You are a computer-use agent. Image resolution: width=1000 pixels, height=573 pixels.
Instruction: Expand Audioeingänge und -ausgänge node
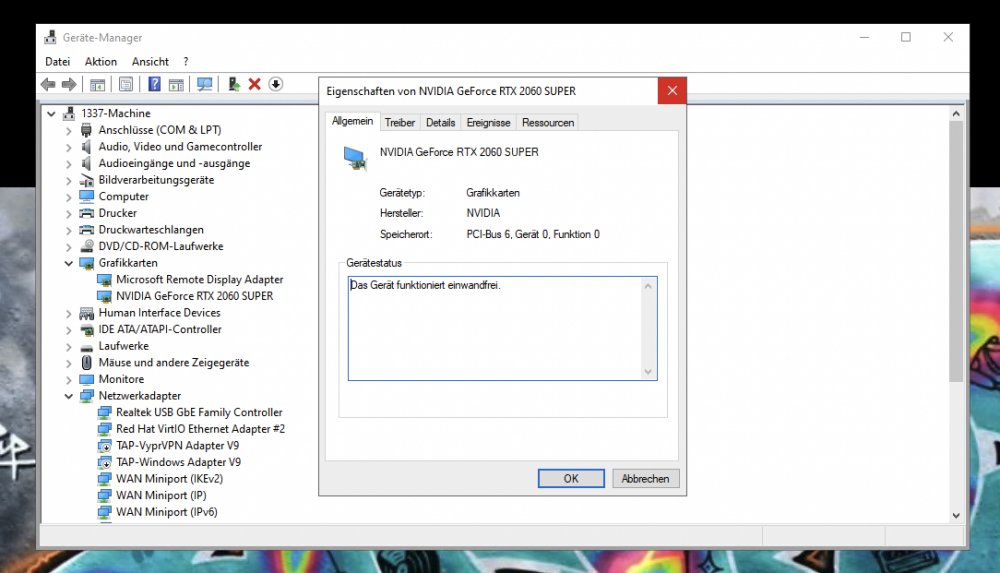(68, 163)
